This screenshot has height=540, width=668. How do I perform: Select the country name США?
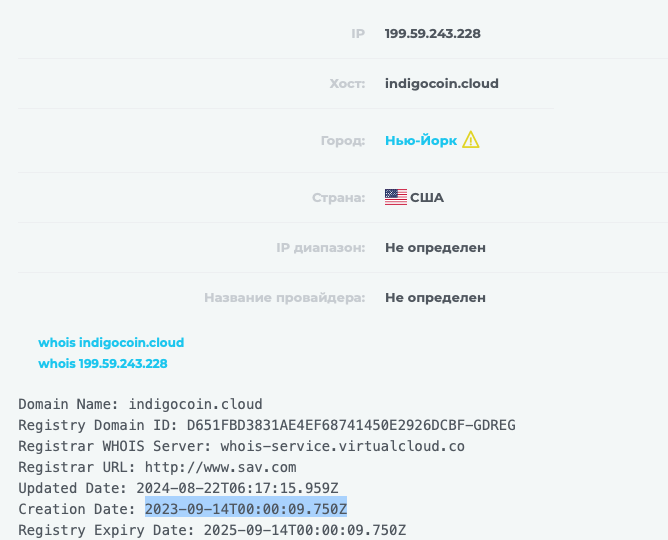tap(427, 198)
